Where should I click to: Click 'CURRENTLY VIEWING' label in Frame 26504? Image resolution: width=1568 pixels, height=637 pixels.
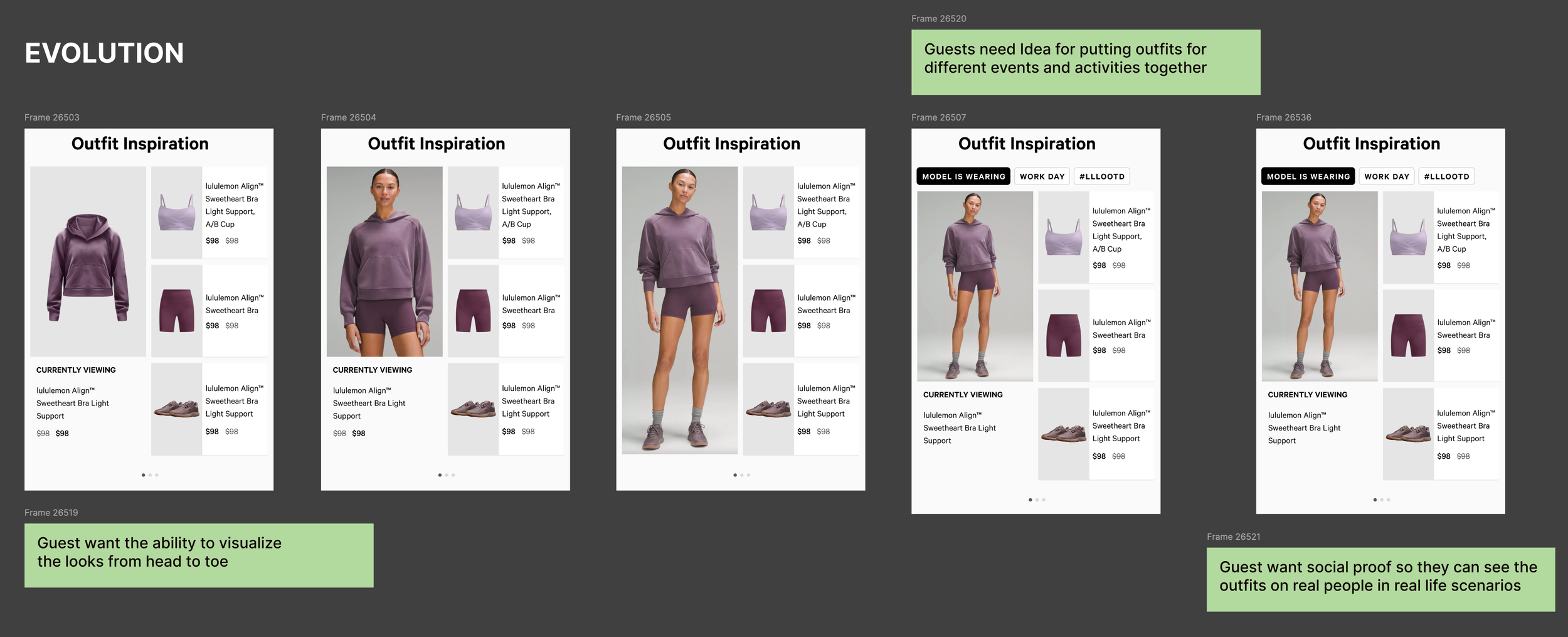[x=373, y=370]
